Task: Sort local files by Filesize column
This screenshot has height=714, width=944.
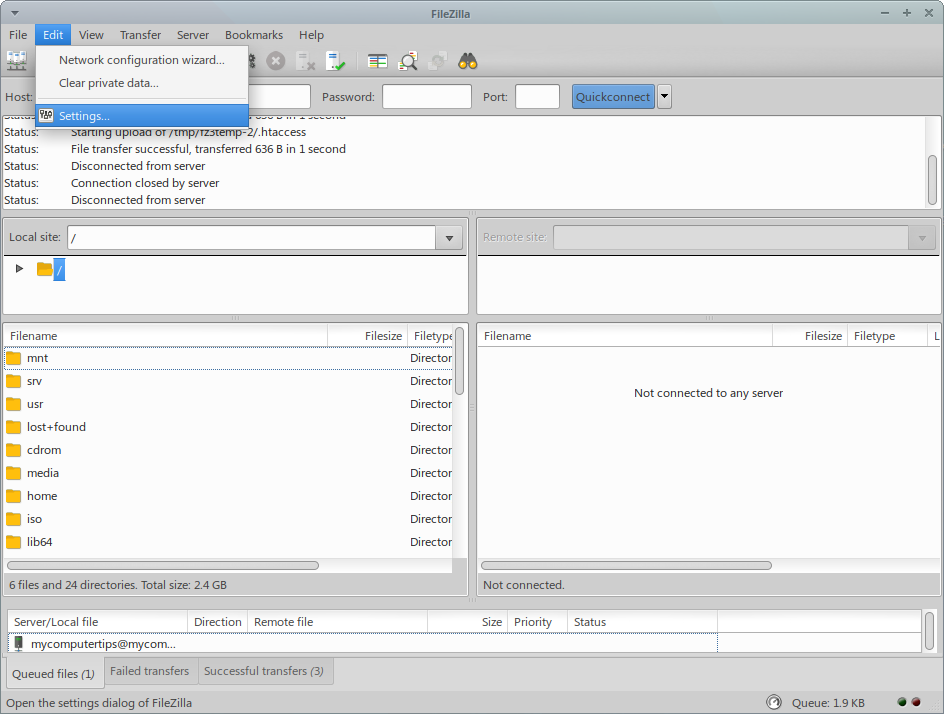Action: [x=367, y=336]
